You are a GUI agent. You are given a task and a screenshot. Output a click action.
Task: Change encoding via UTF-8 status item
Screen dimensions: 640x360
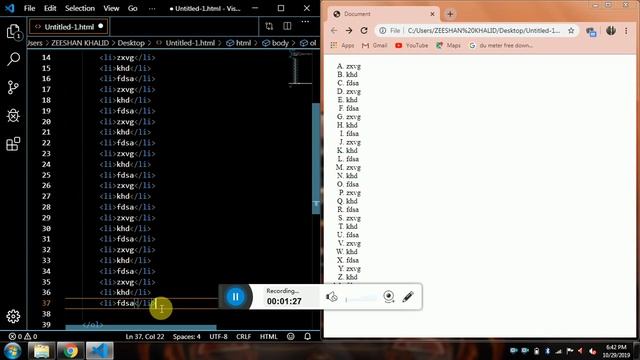coord(218,336)
